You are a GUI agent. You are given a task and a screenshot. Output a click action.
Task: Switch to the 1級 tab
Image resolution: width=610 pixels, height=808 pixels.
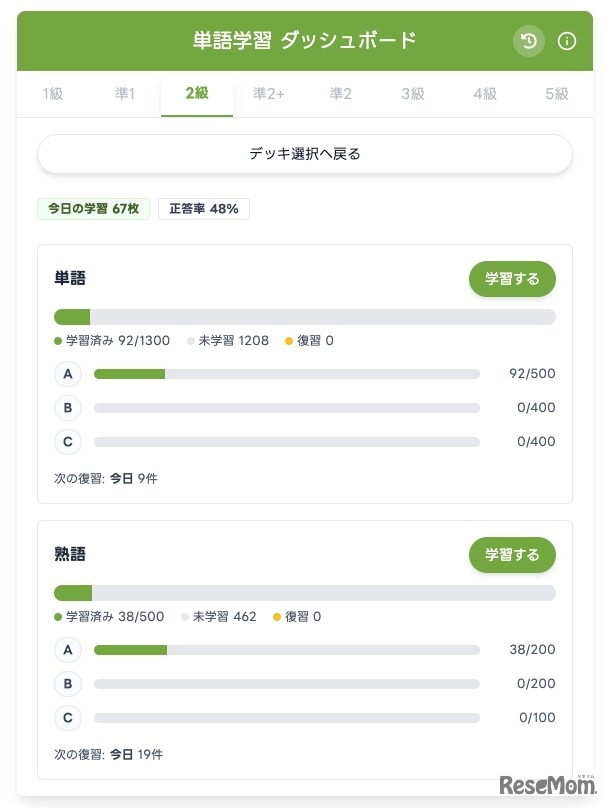pyautogui.click(x=53, y=94)
